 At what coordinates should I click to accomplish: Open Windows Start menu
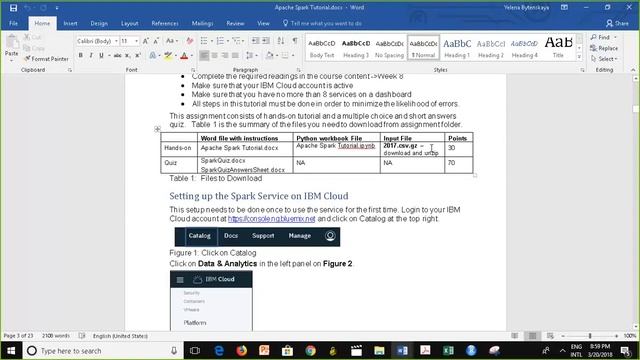click(11, 351)
